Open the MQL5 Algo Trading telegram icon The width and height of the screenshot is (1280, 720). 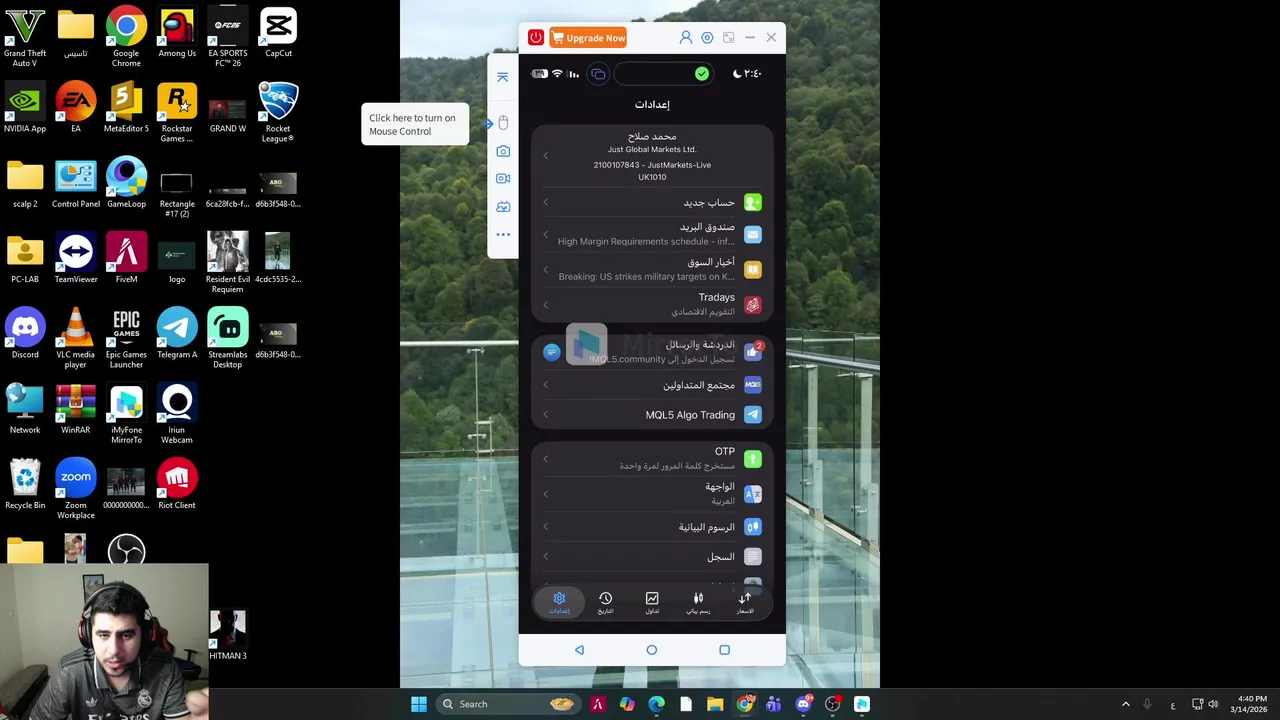click(753, 415)
